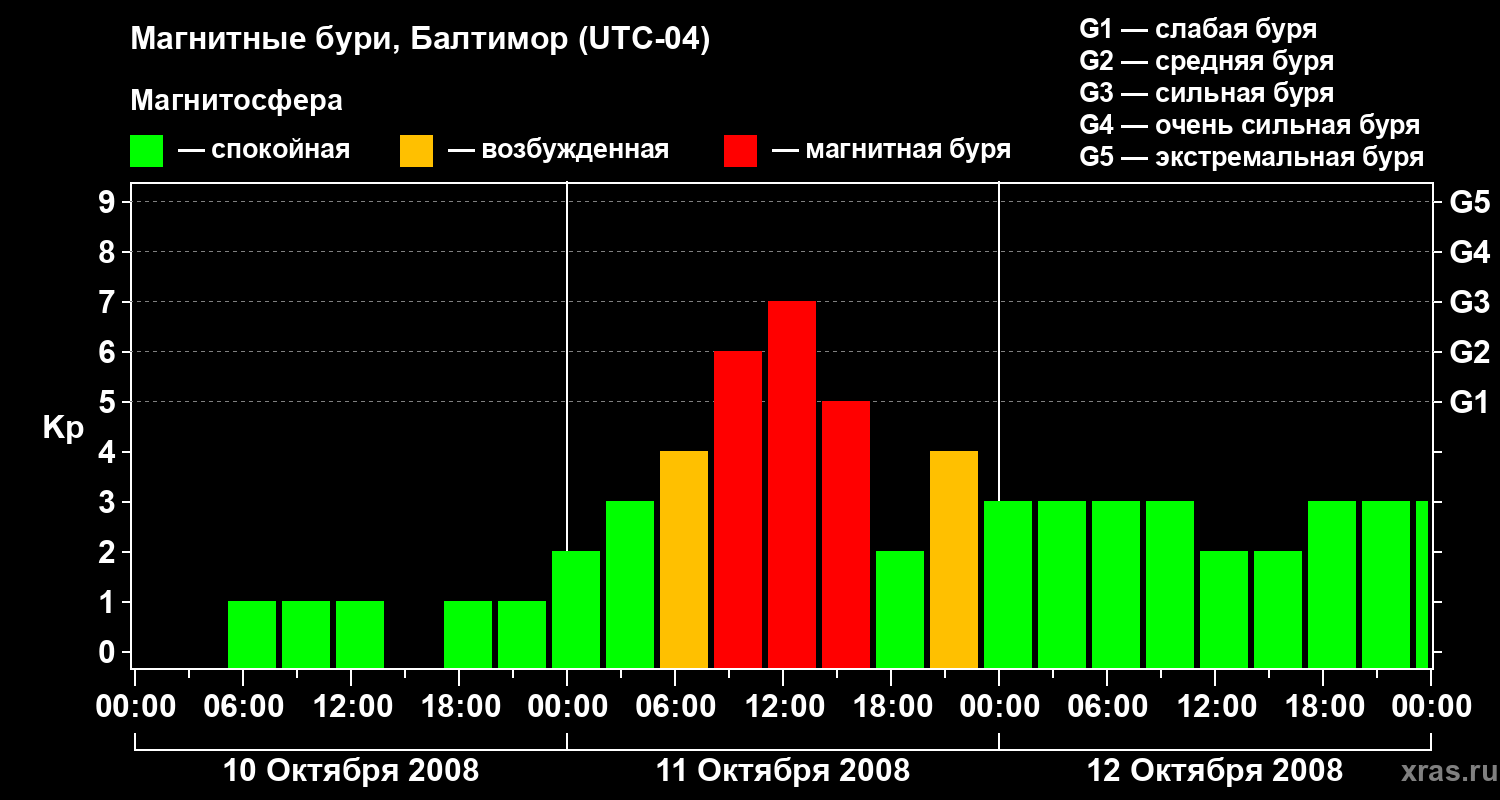Click the "11 Октября 2008" date label

click(783, 771)
